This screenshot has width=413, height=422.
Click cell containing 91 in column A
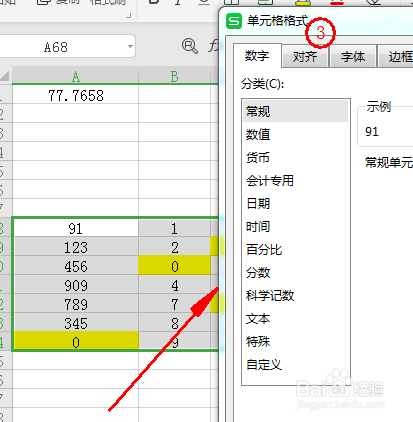click(75, 228)
